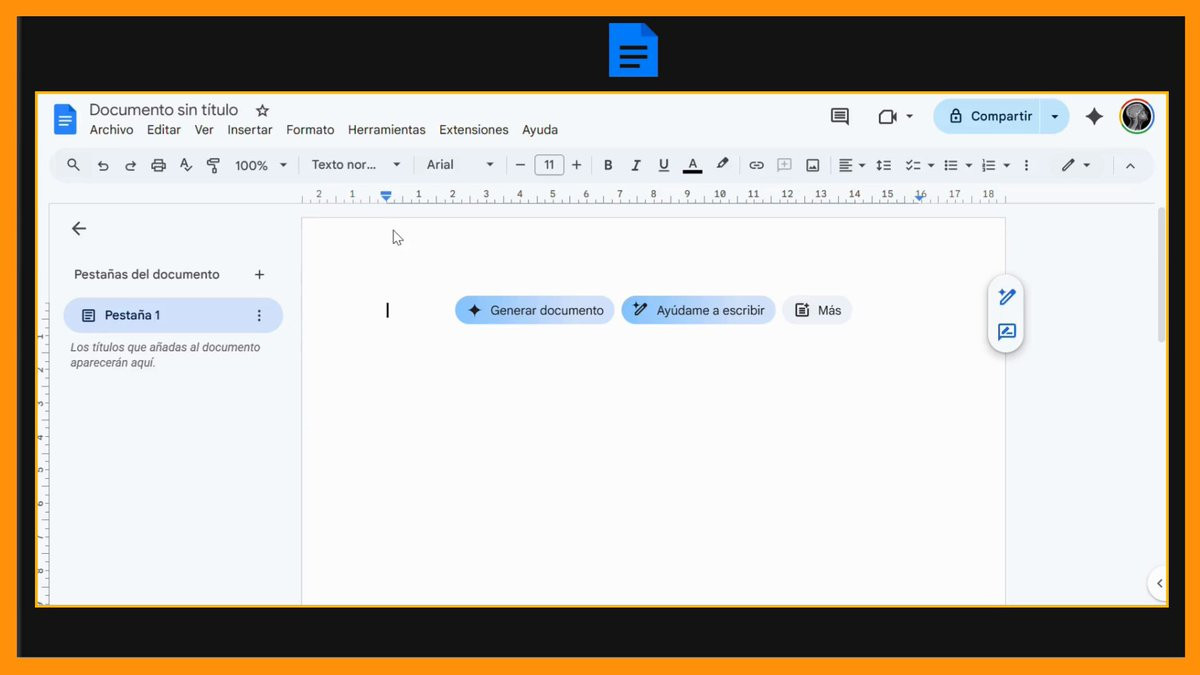Open the zoom 100% dropdown
The width and height of the screenshot is (1200, 675).
pyautogui.click(x=261, y=166)
